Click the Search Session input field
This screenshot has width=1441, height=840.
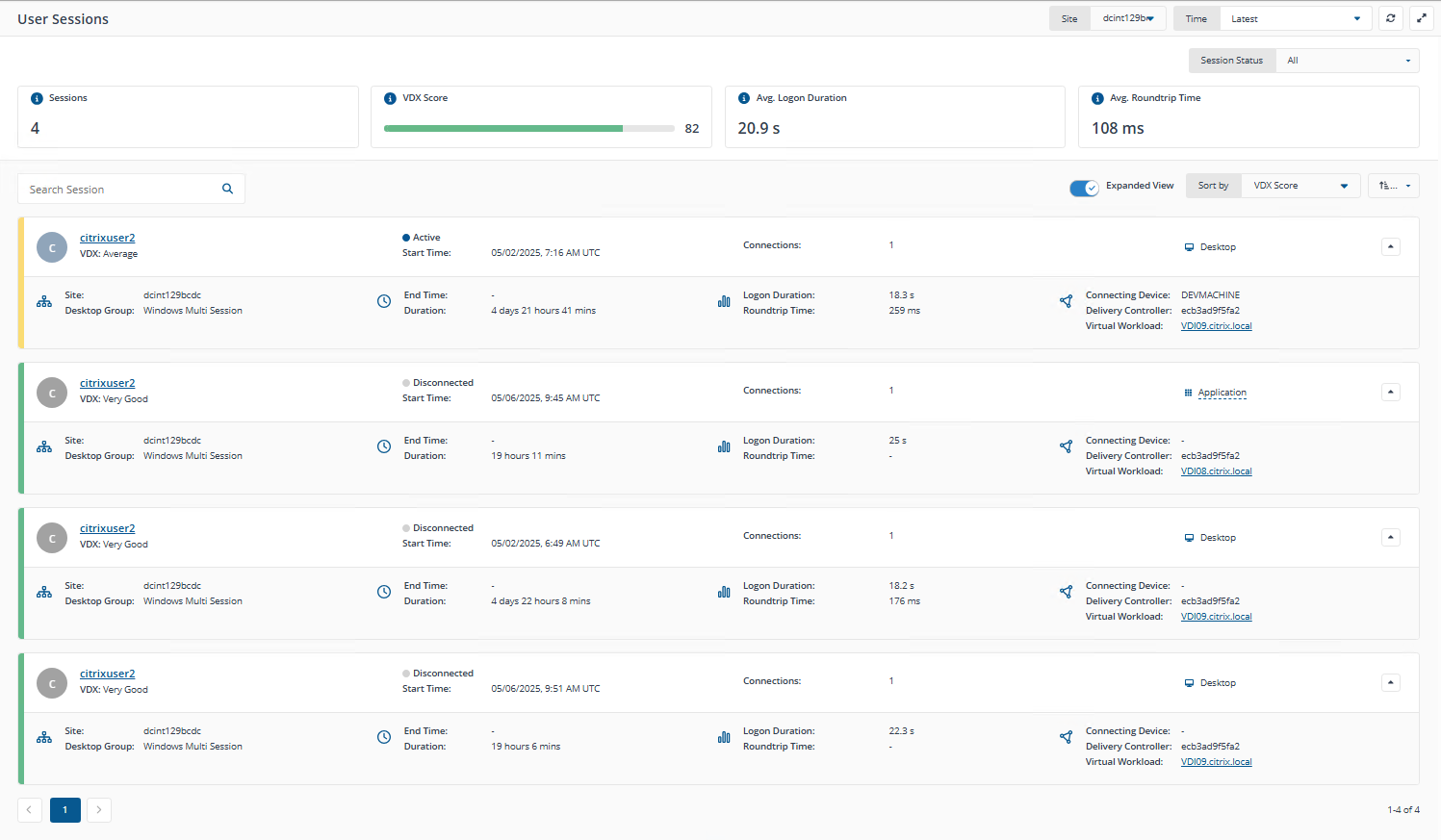120,190
